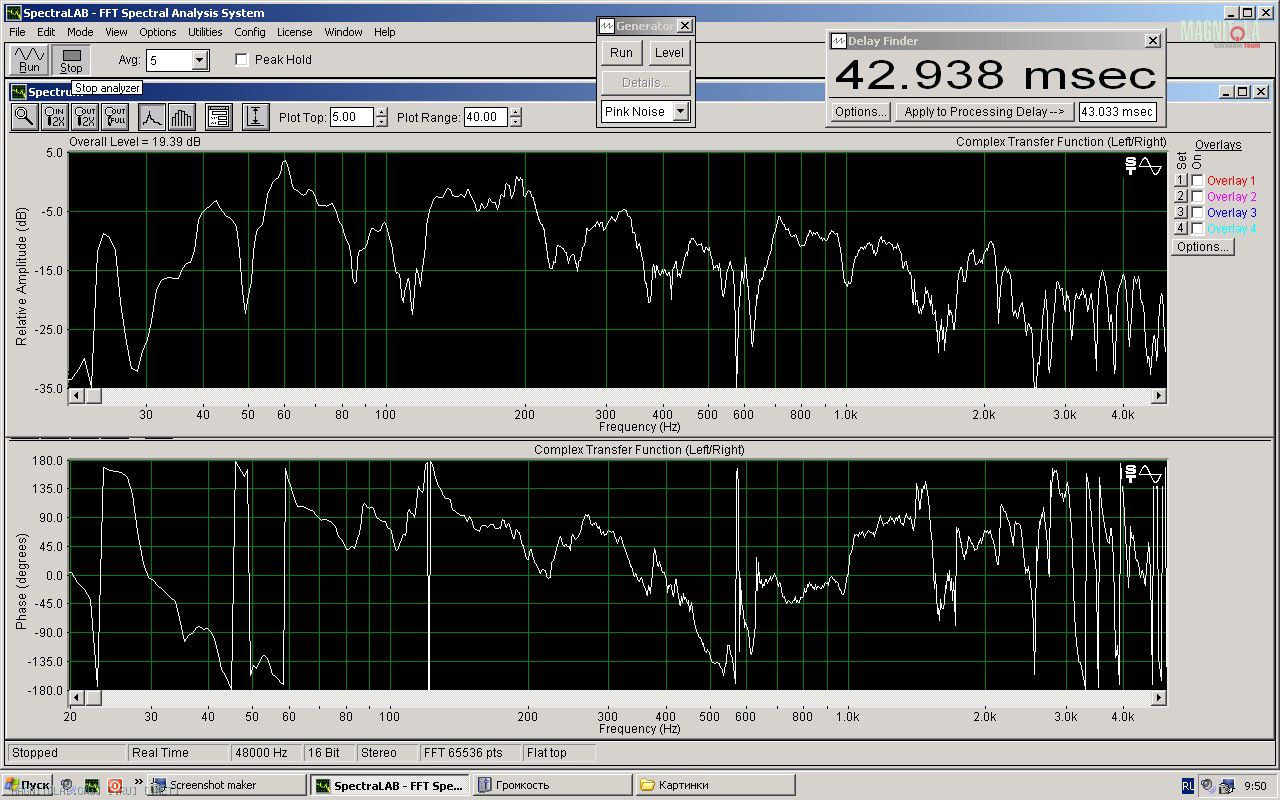Switch to Картинки folder in taskbar

[x=715, y=785]
